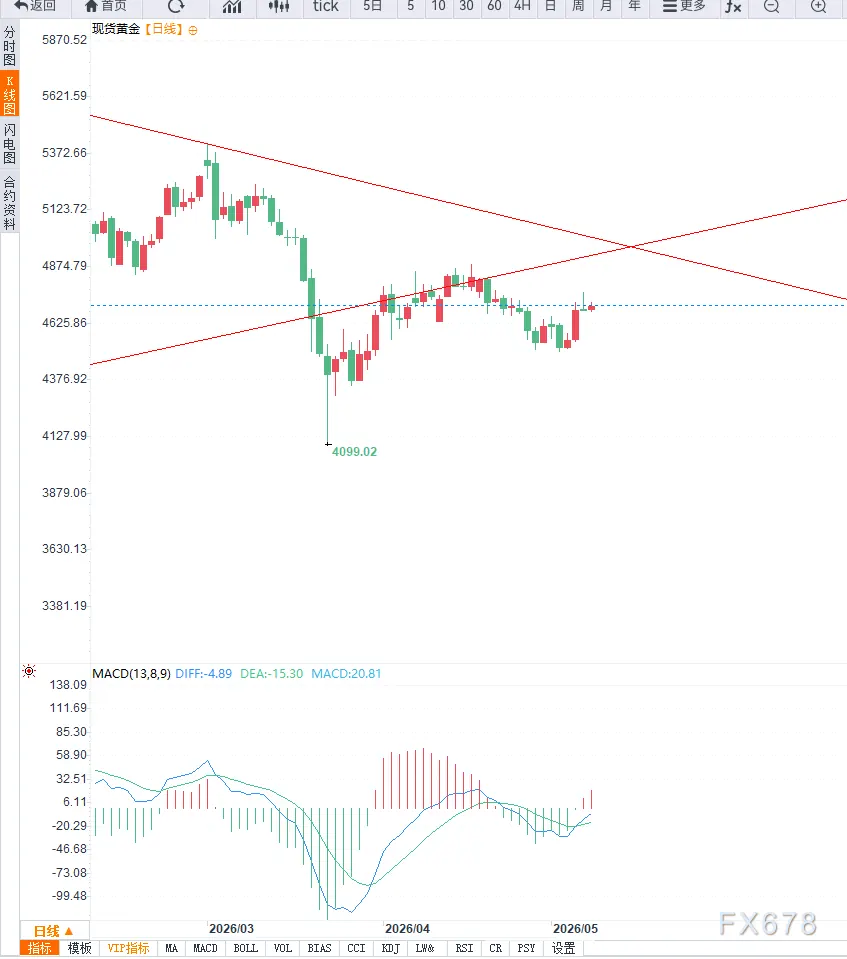Open the fx formula indicator tool
This screenshot has height=959, width=847.
click(733, 6)
